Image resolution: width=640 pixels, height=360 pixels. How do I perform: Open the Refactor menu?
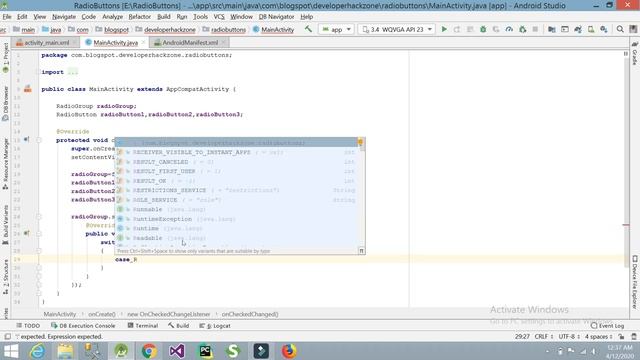coord(140,17)
